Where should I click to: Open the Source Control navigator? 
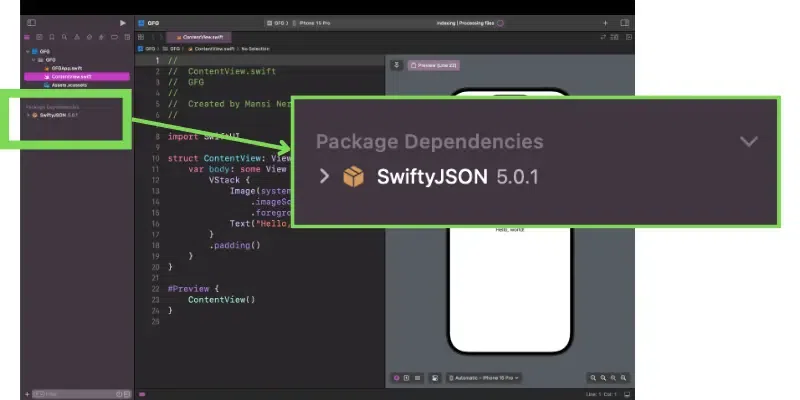click(39, 37)
